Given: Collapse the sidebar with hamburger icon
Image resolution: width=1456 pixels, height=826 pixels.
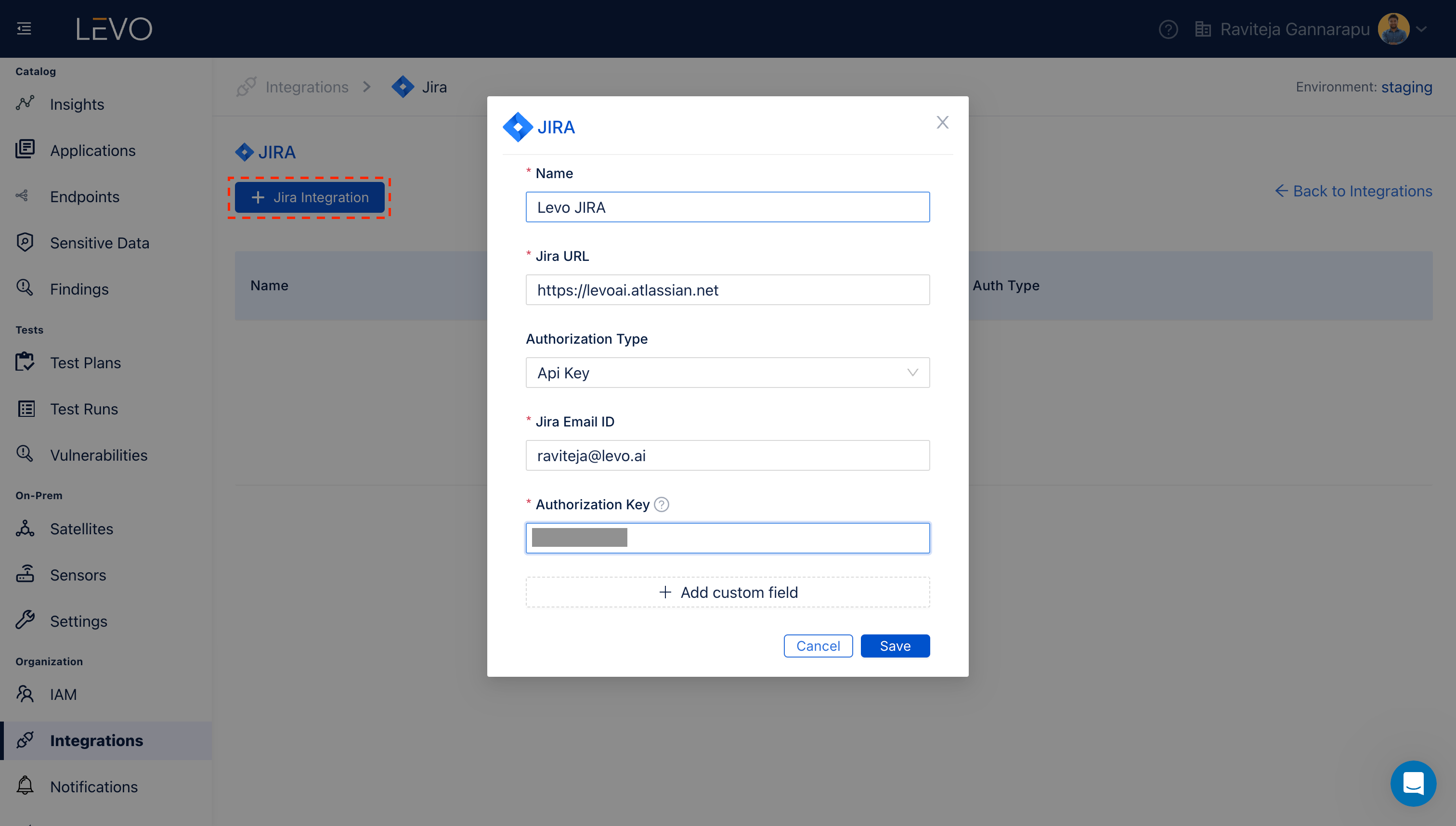Looking at the screenshot, I should pos(24,28).
